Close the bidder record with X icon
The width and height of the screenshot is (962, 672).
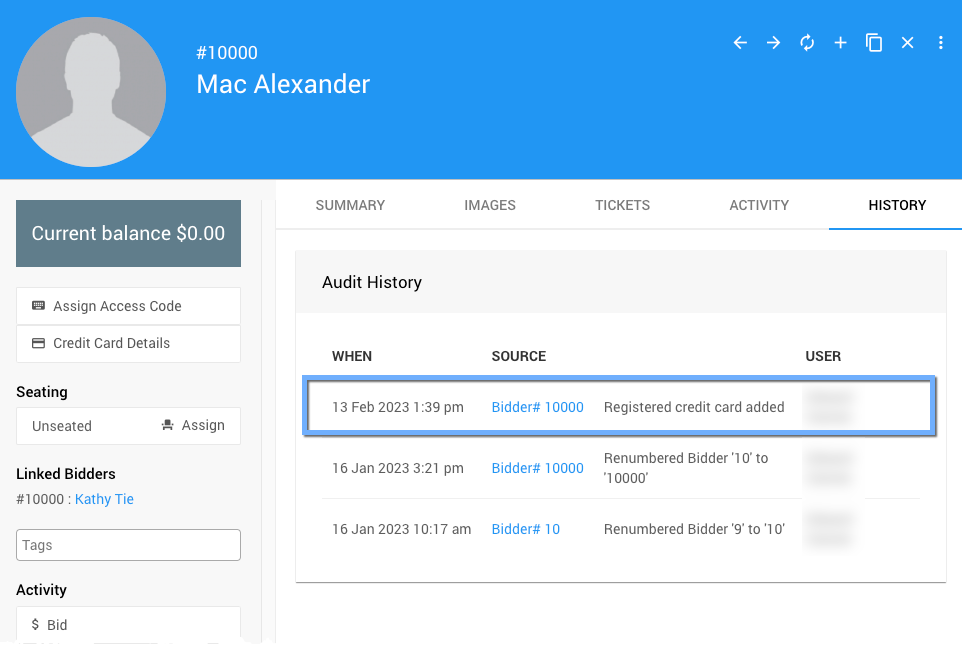pos(907,43)
